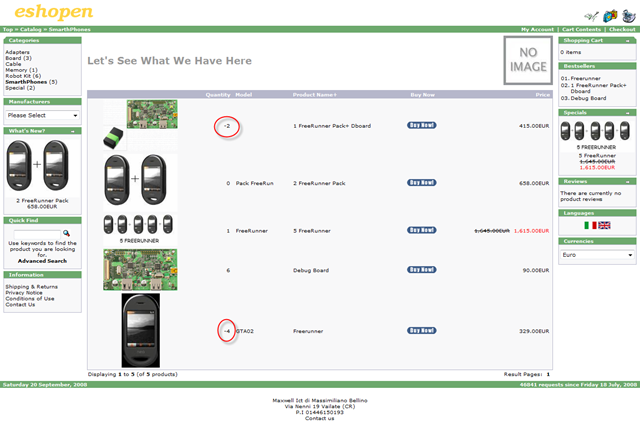Open the Manufacturers 'Please Select' dropdown

coord(42,116)
